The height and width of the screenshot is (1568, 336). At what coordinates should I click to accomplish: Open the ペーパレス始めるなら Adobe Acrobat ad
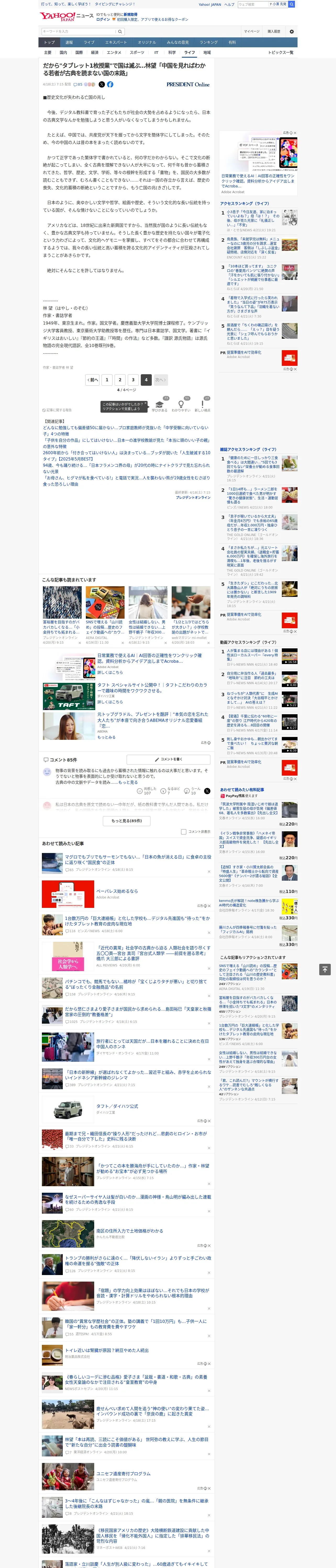coord(117,891)
